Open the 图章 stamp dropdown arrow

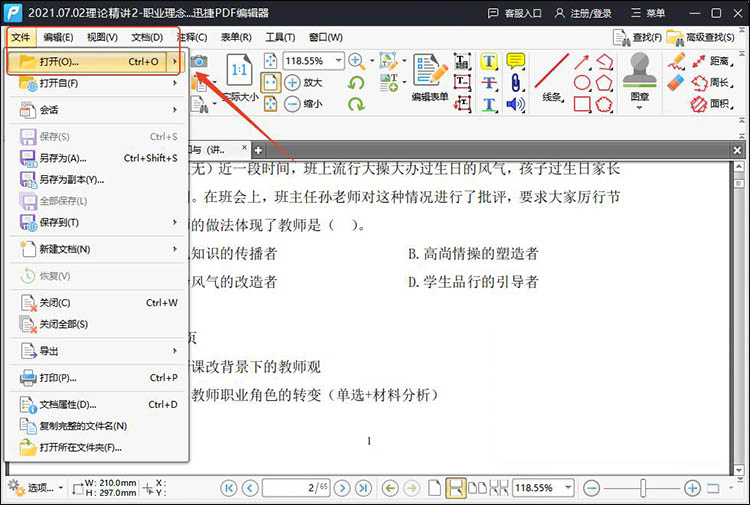(x=640, y=108)
